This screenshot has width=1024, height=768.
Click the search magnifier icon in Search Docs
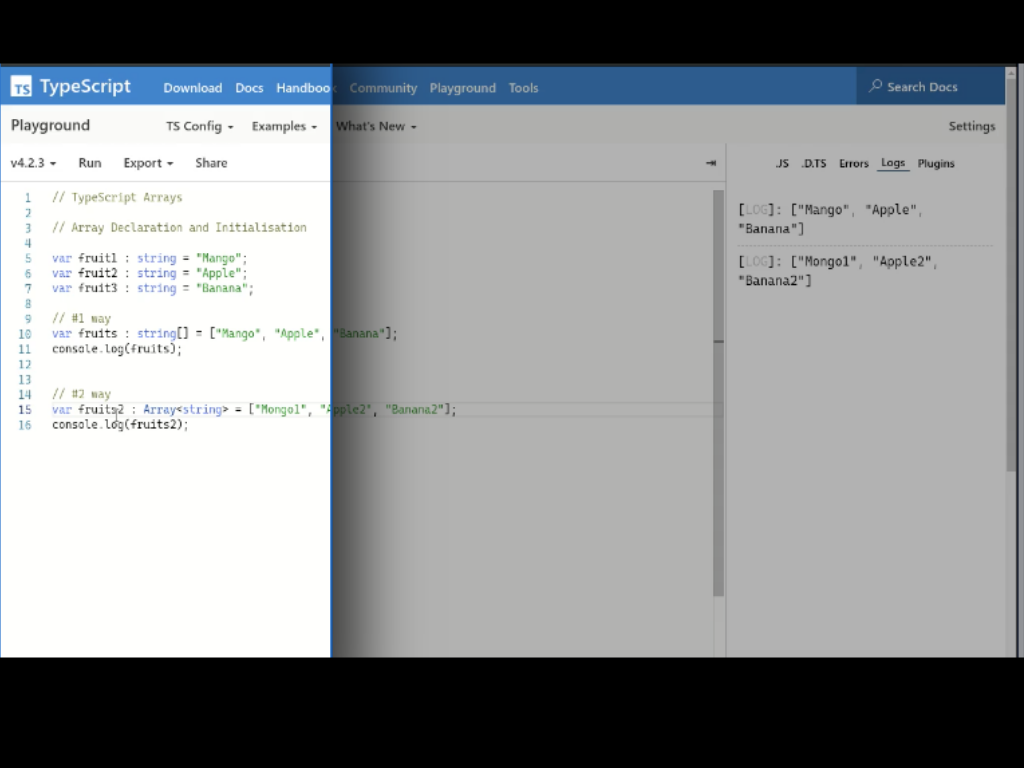(875, 87)
